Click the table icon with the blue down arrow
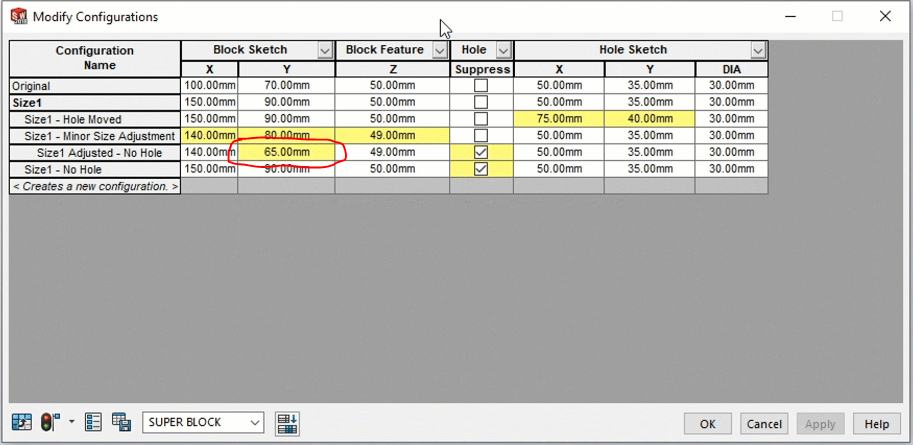913x445 pixels. click(x=287, y=423)
